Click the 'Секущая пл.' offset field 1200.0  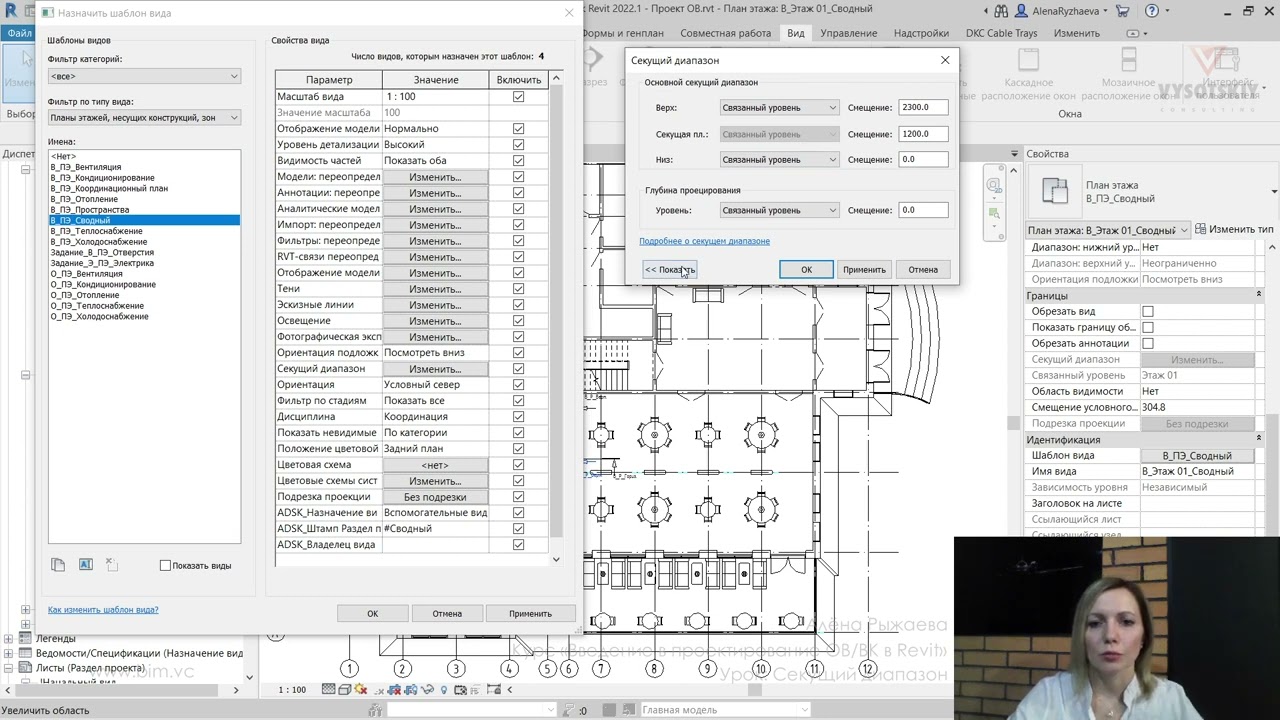click(x=922, y=134)
